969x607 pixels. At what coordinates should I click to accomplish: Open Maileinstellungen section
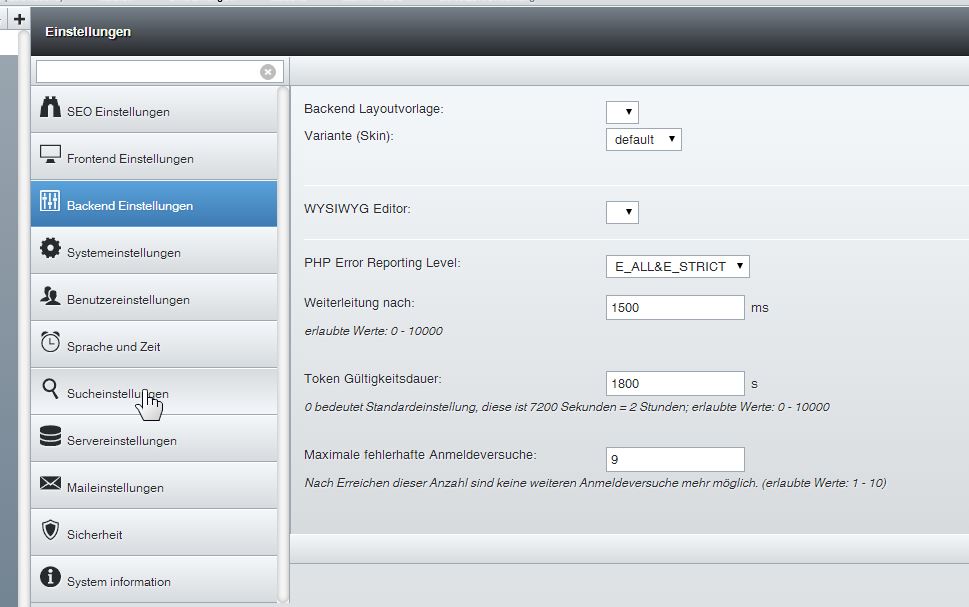(154, 485)
